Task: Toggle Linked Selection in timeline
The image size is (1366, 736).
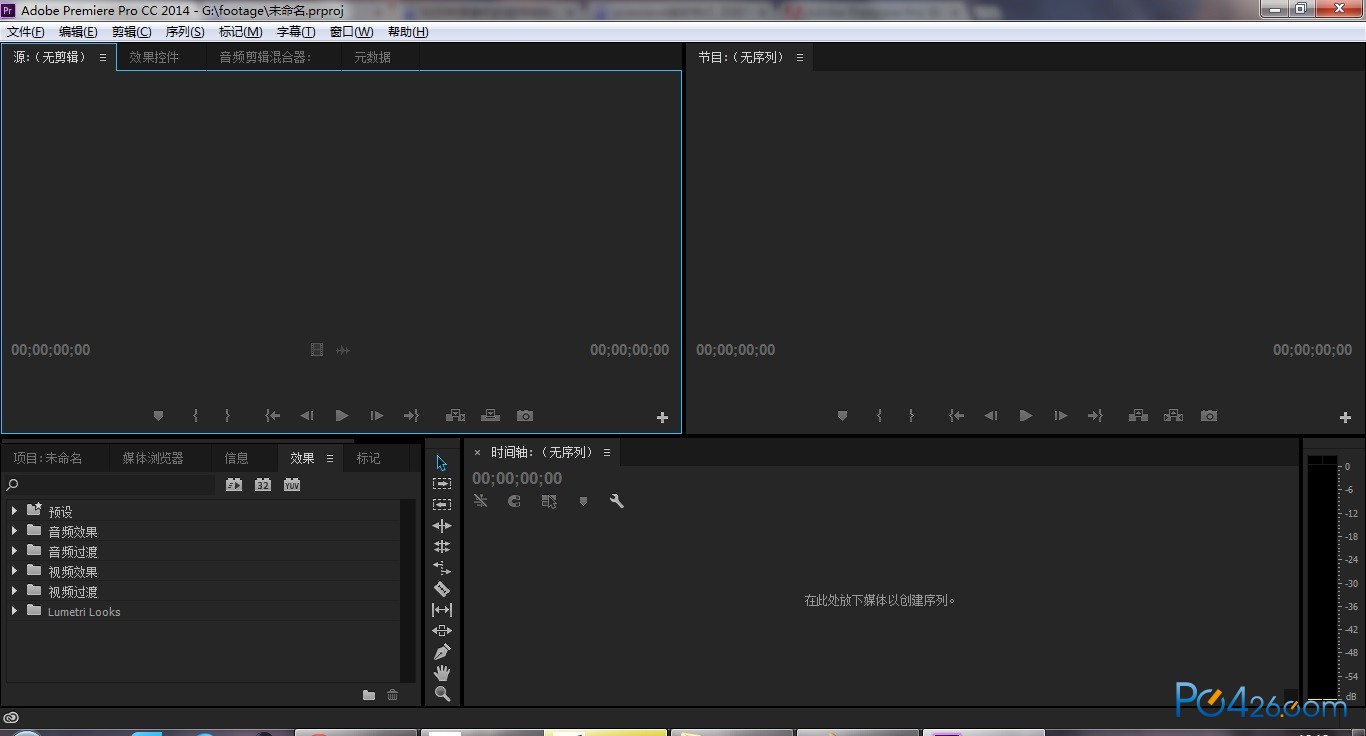Action: [x=549, y=501]
